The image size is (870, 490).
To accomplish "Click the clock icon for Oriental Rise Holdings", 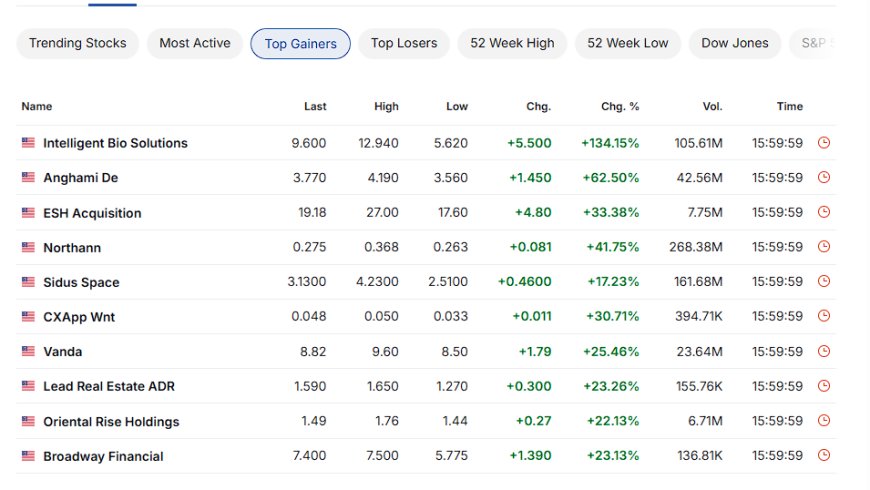I will pyautogui.click(x=824, y=420).
